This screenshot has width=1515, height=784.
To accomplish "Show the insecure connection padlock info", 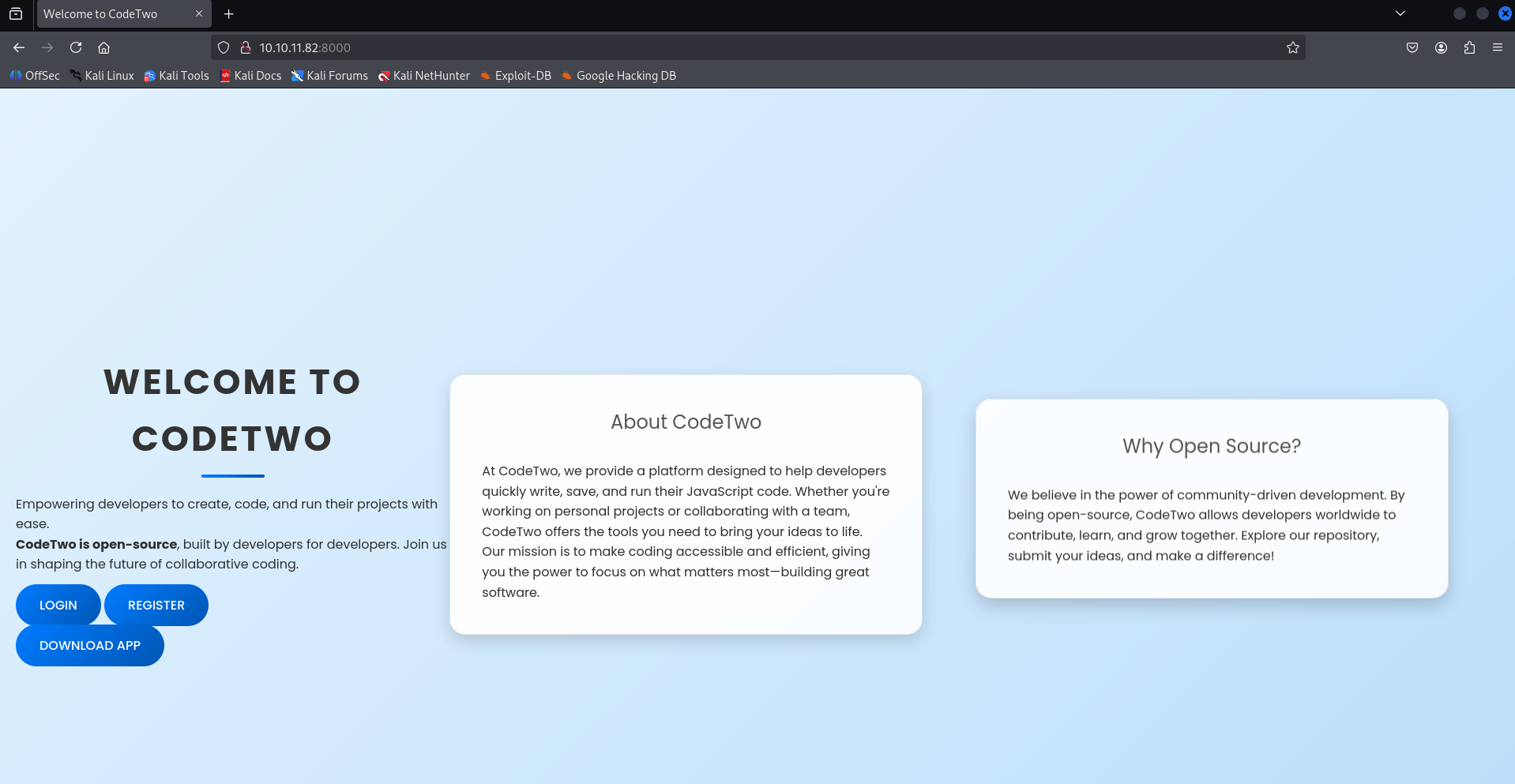I will click(x=246, y=47).
